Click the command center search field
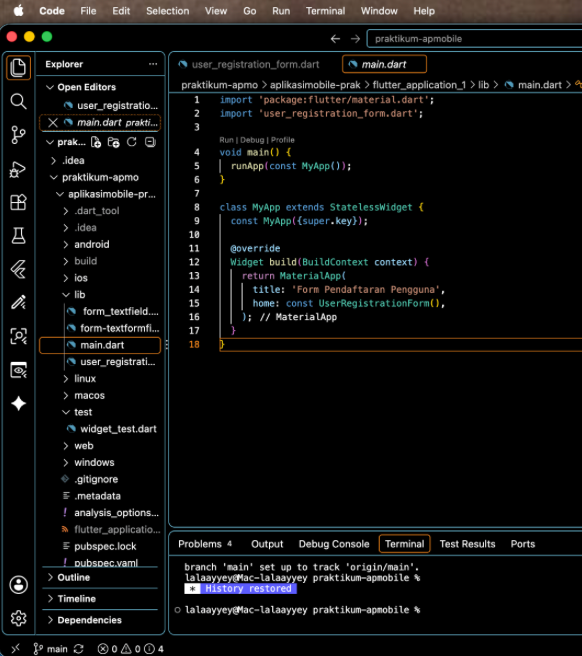The width and height of the screenshot is (582, 656). [x=474, y=39]
